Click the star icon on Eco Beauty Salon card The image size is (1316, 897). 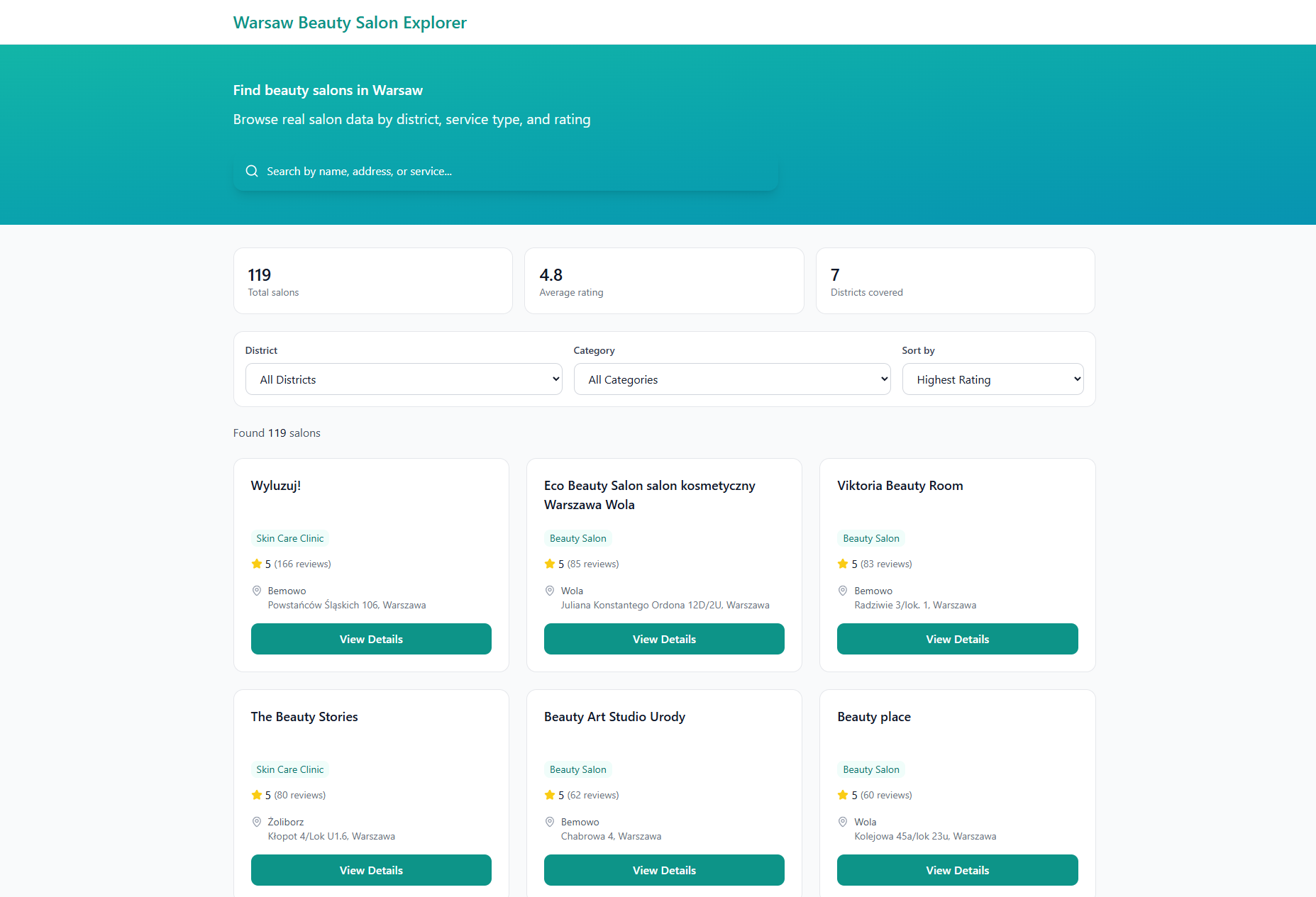click(550, 564)
